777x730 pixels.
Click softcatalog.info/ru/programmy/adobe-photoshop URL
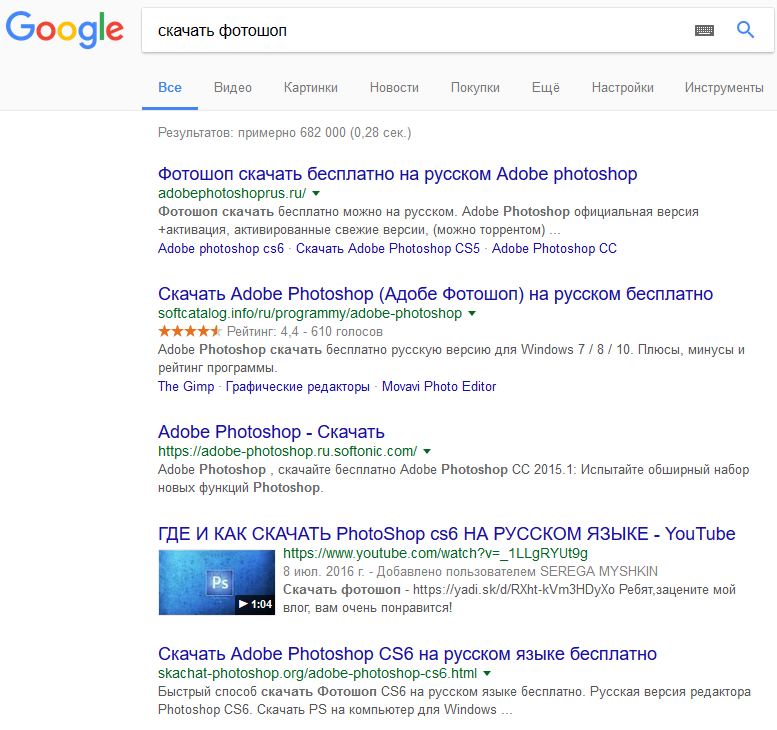pyautogui.click(x=310, y=313)
